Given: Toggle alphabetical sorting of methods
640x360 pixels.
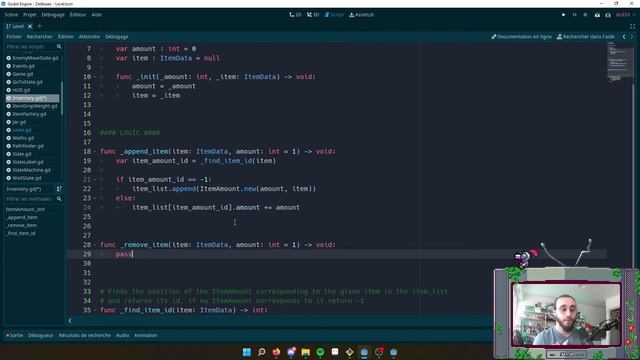Looking at the screenshot, I should pyautogui.click(x=59, y=189).
